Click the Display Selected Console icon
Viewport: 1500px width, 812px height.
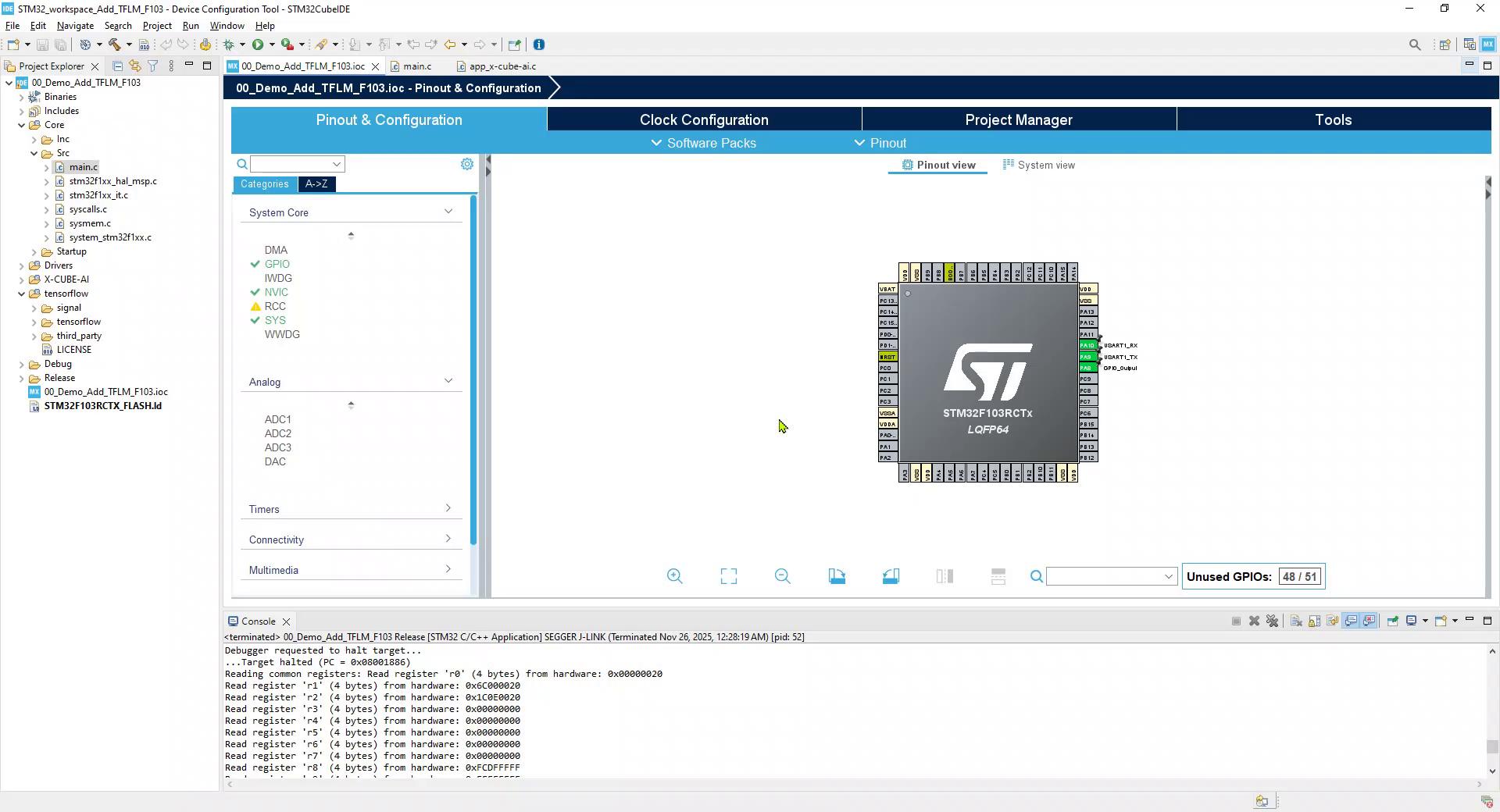(x=1412, y=621)
